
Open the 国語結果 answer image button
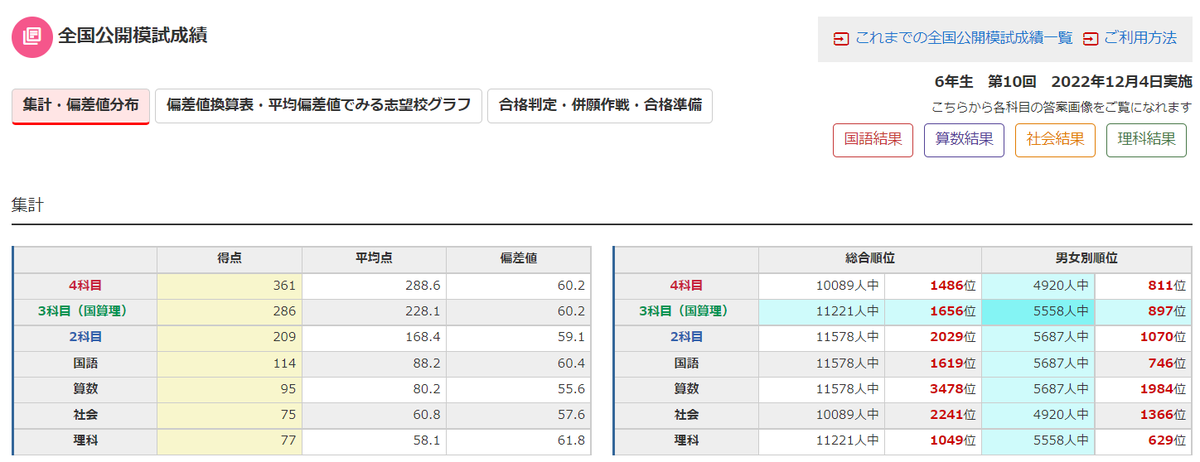coord(873,140)
